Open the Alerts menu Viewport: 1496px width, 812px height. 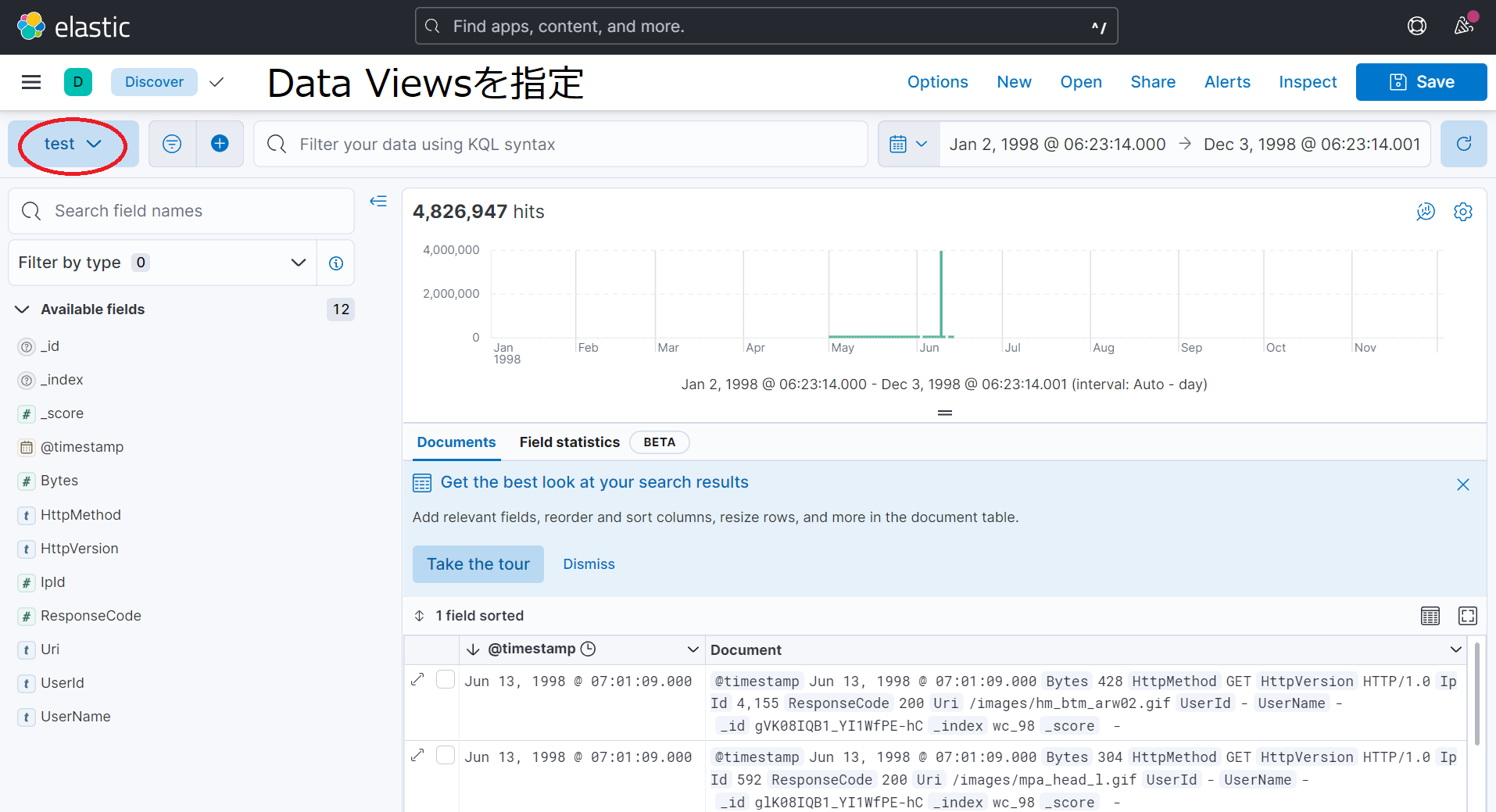[x=1227, y=82]
